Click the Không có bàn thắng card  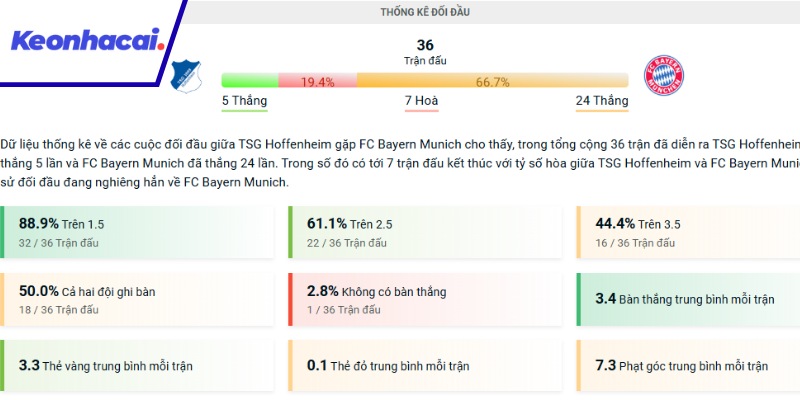(x=426, y=299)
